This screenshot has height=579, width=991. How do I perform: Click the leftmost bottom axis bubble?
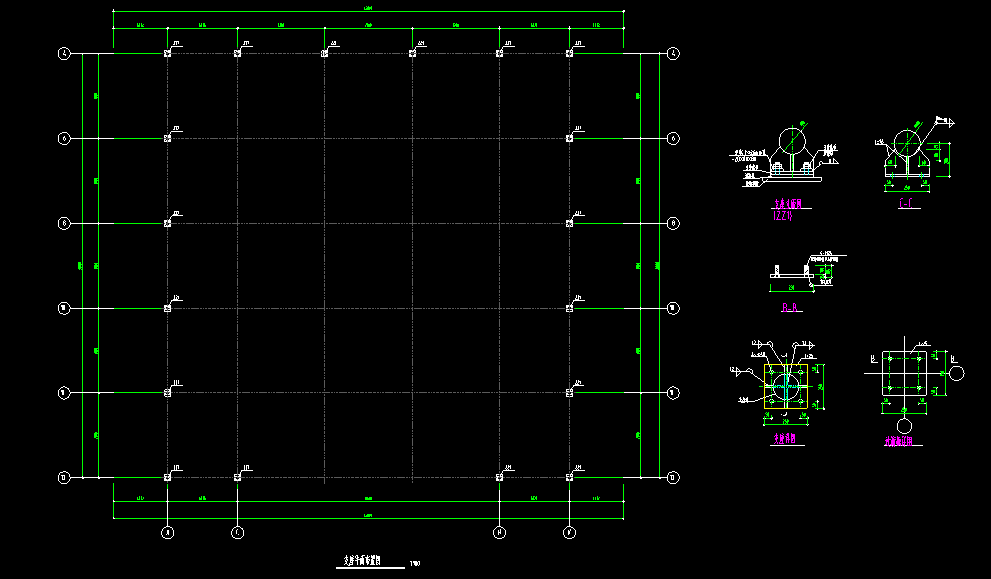[167, 533]
